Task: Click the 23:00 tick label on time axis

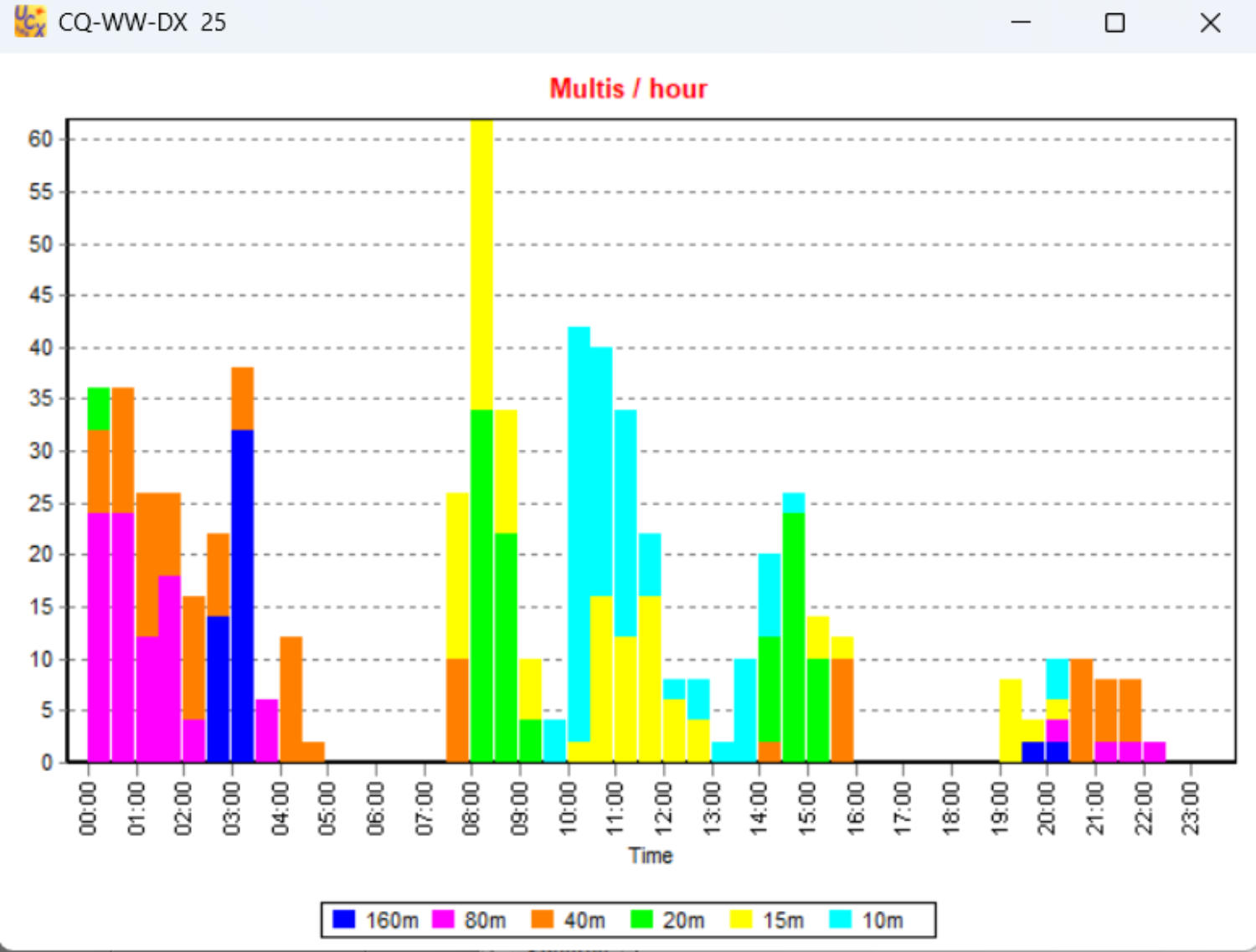Action: 1191,809
